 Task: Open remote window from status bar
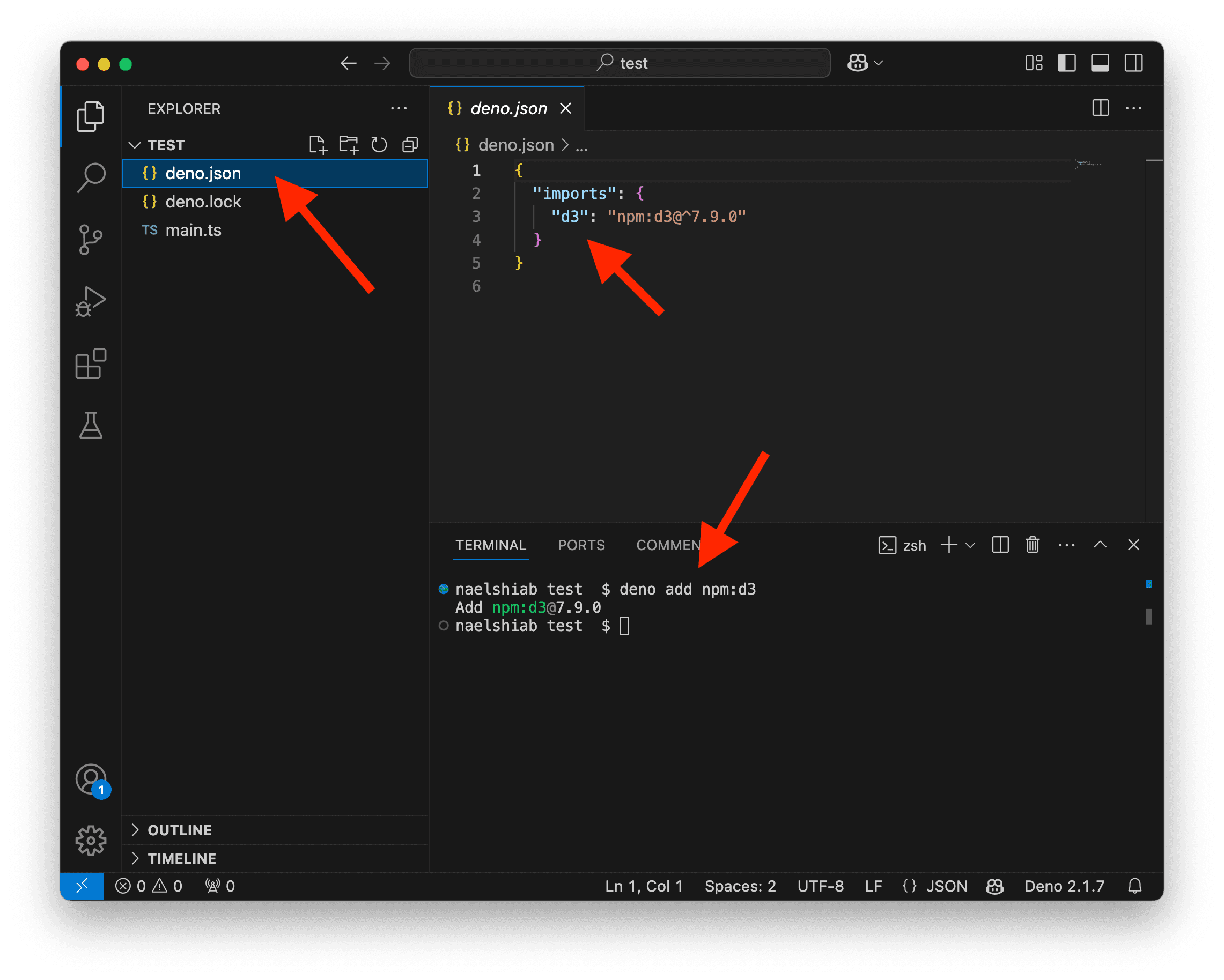point(82,886)
